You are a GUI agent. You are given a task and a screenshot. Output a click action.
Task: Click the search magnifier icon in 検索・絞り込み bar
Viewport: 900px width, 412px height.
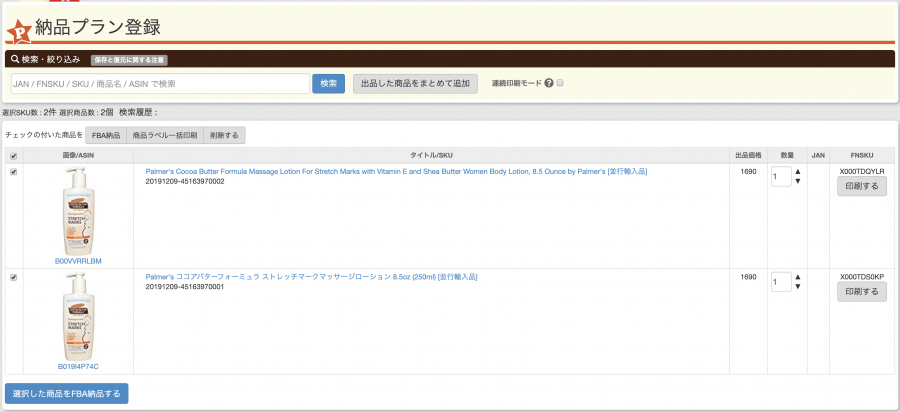tap(15, 59)
